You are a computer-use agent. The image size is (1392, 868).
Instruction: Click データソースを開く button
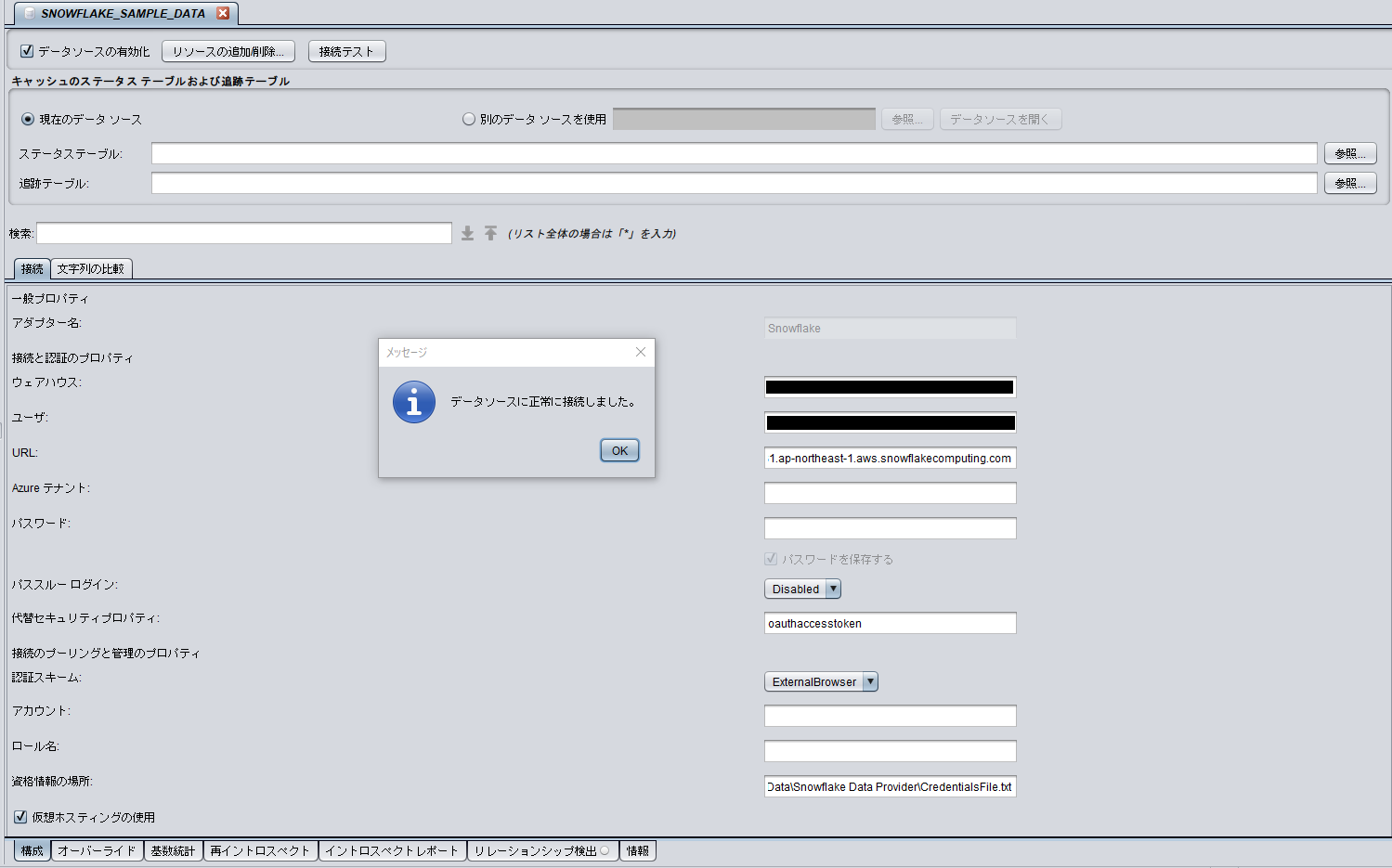pyautogui.click(x=1000, y=119)
